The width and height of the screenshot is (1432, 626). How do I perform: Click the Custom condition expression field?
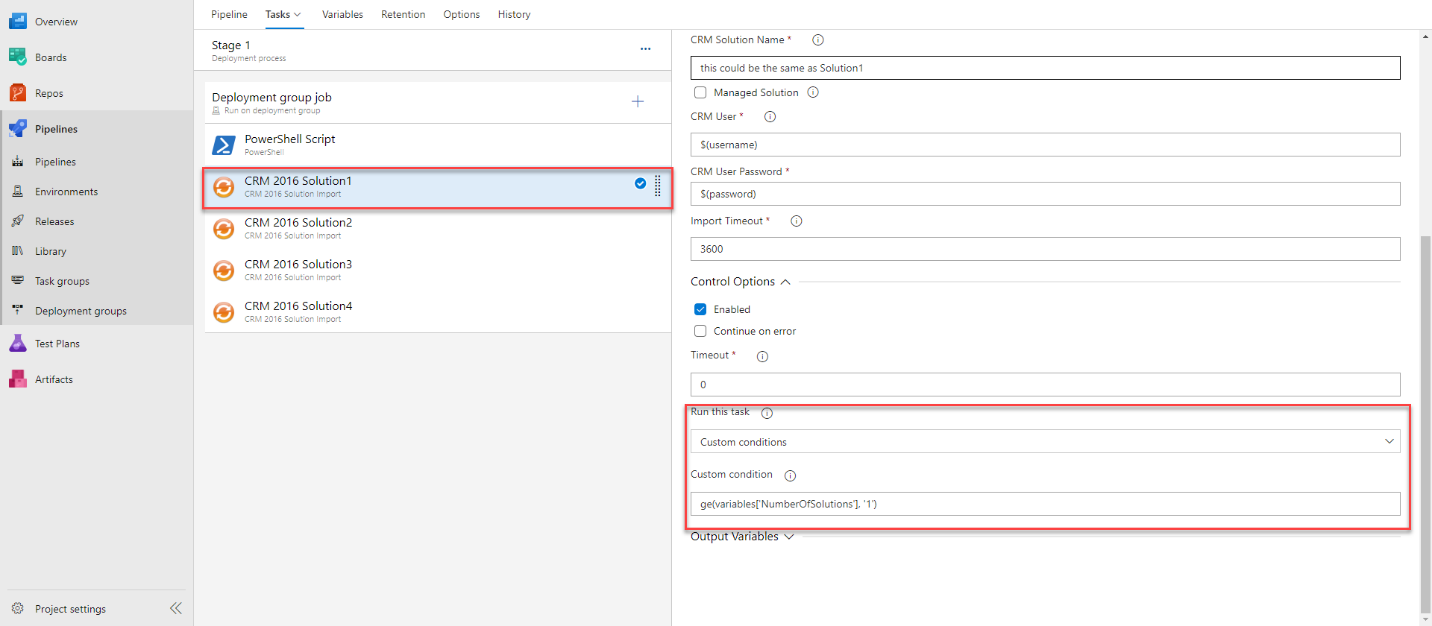(1045, 503)
